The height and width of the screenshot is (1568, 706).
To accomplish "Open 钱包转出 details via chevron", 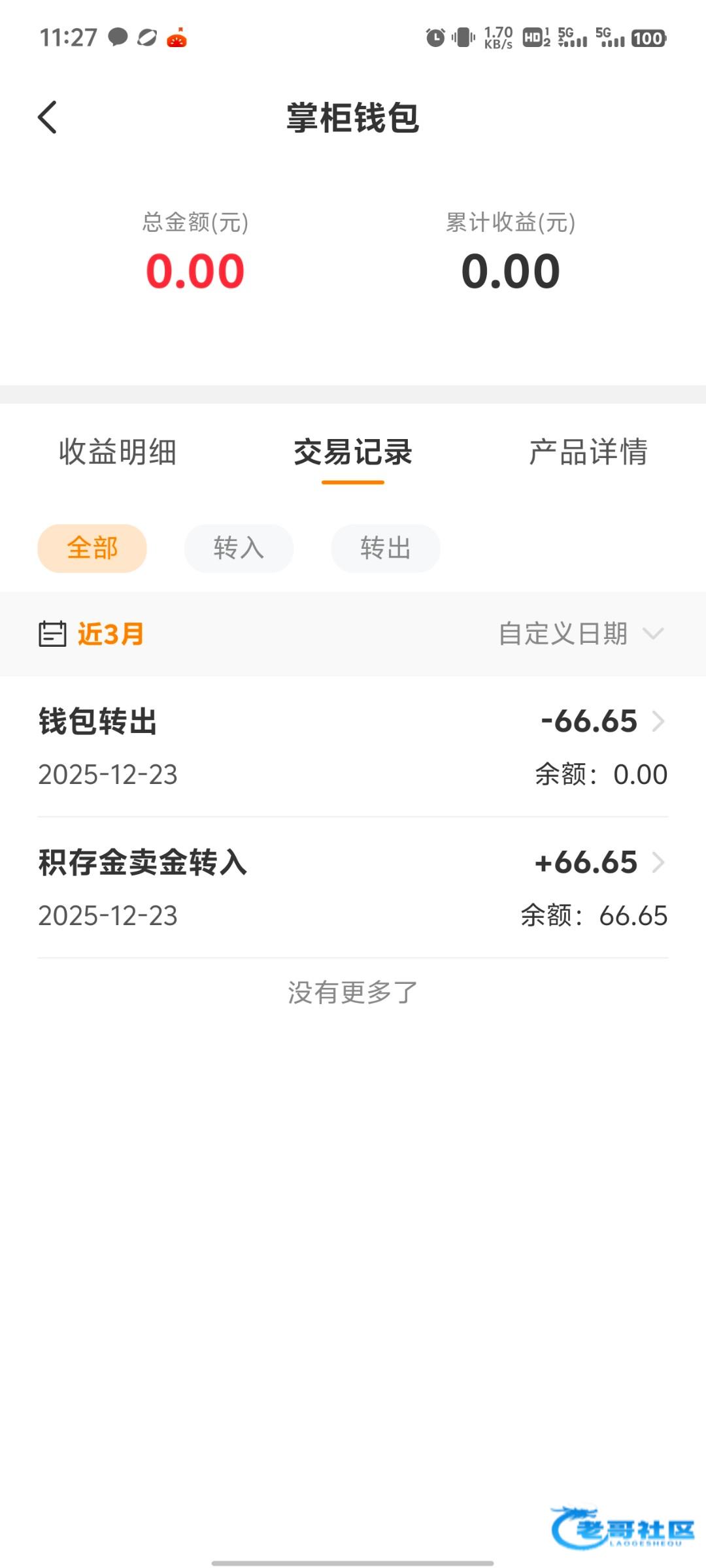I will tap(658, 721).
